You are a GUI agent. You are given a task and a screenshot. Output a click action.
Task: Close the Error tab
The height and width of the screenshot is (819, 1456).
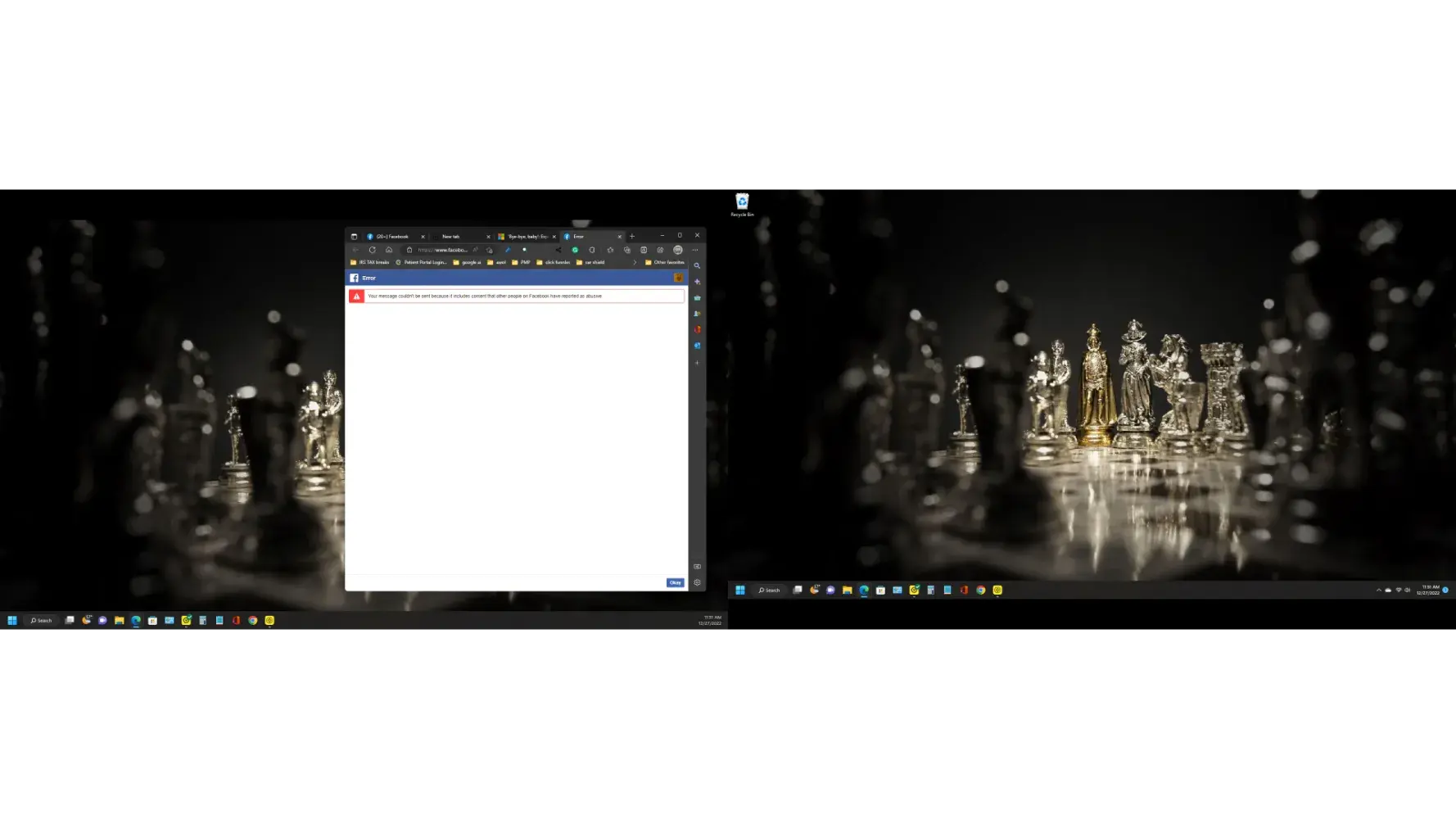[x=619, y=237]
